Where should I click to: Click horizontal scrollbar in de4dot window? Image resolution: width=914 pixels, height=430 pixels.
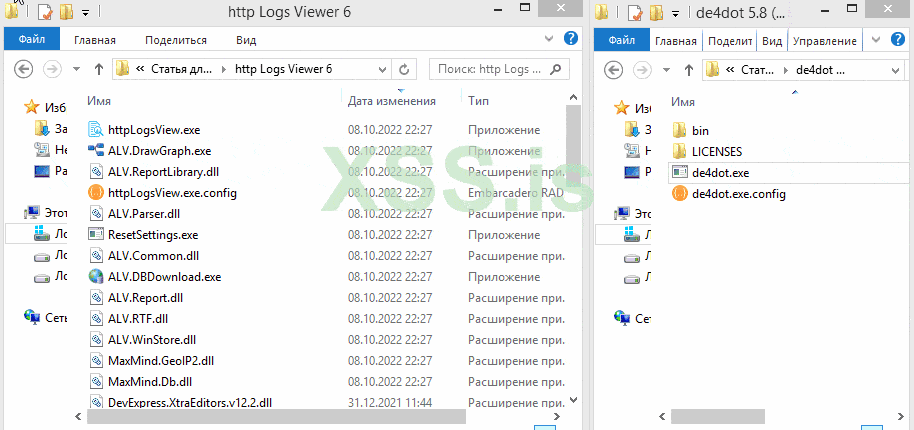click(x=718, y=417)
